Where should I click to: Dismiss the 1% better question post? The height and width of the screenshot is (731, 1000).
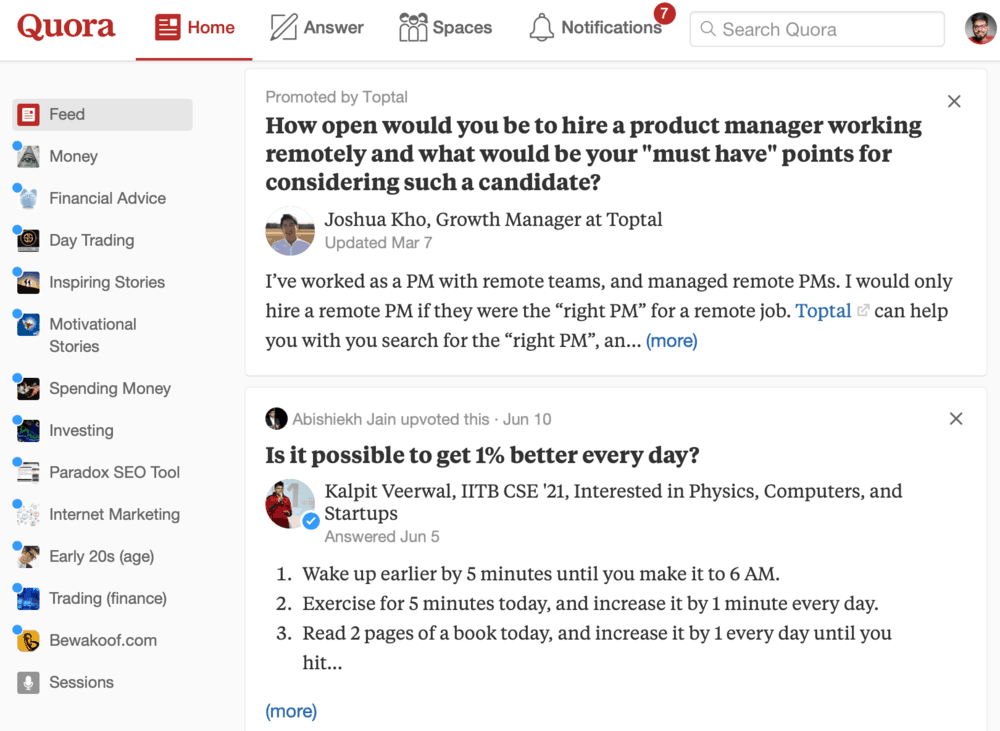[955, 418]
